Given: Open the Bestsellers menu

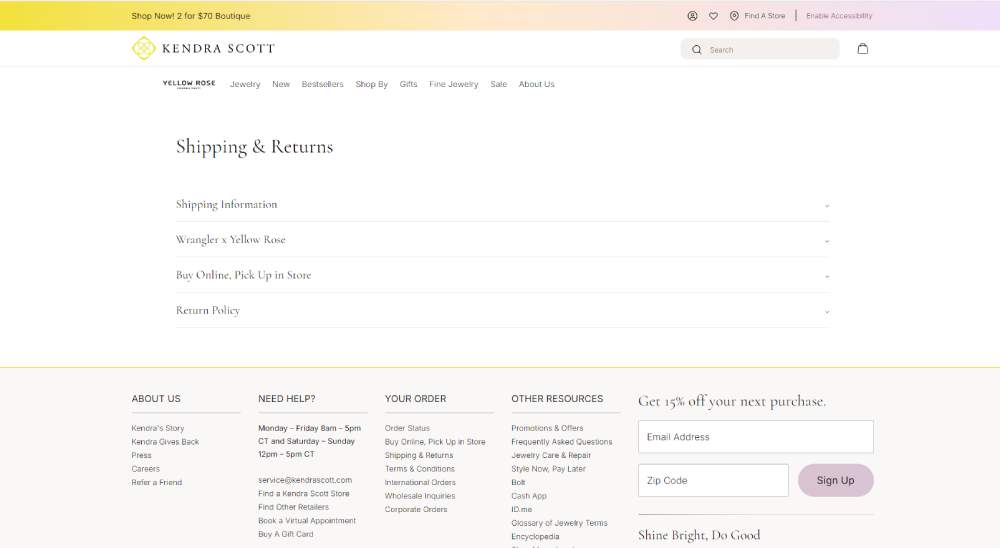Looking at the screenshot, I should (x=322, y=84).
